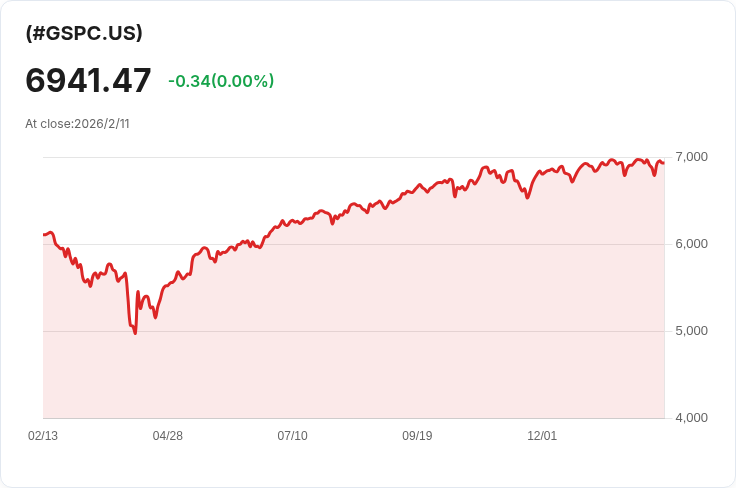Click the #GSPC.US ticker title
This screenshot has height=488, width=736.
pyautogui.click(x=84, y=33)
